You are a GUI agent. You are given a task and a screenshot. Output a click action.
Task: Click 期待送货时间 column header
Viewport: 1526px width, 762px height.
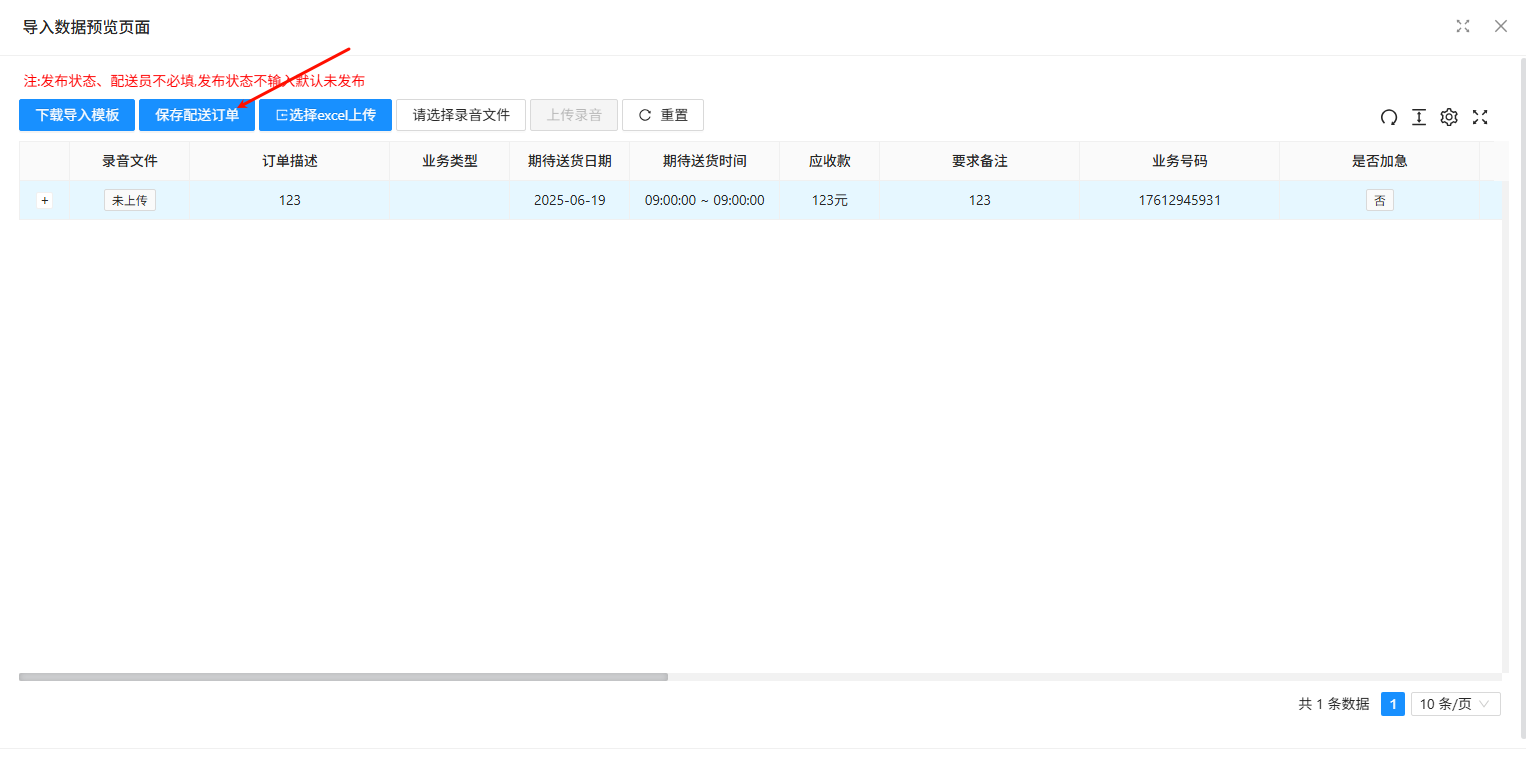(x=705, y=161)
